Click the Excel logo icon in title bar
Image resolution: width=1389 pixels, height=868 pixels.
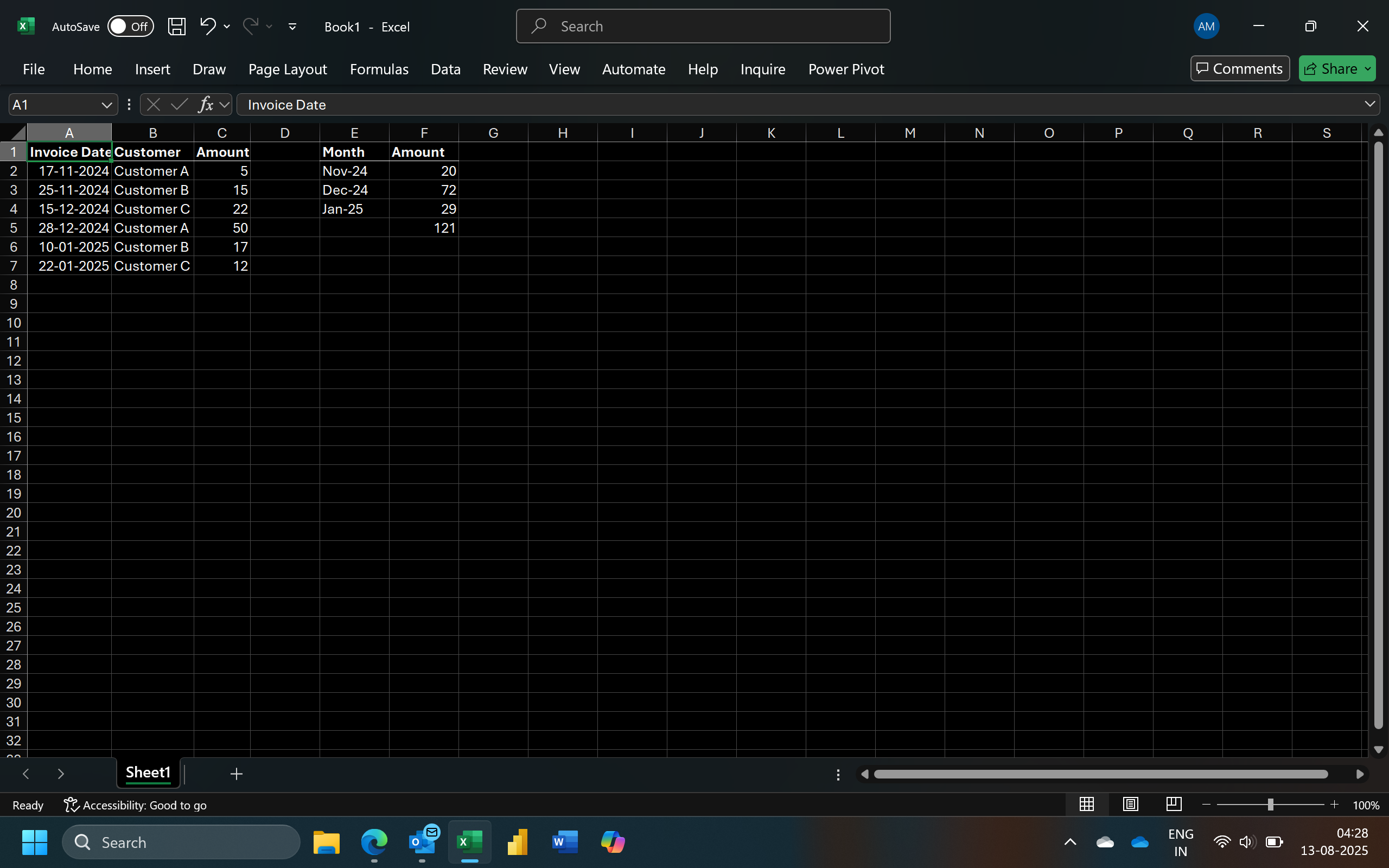point(26,27)
